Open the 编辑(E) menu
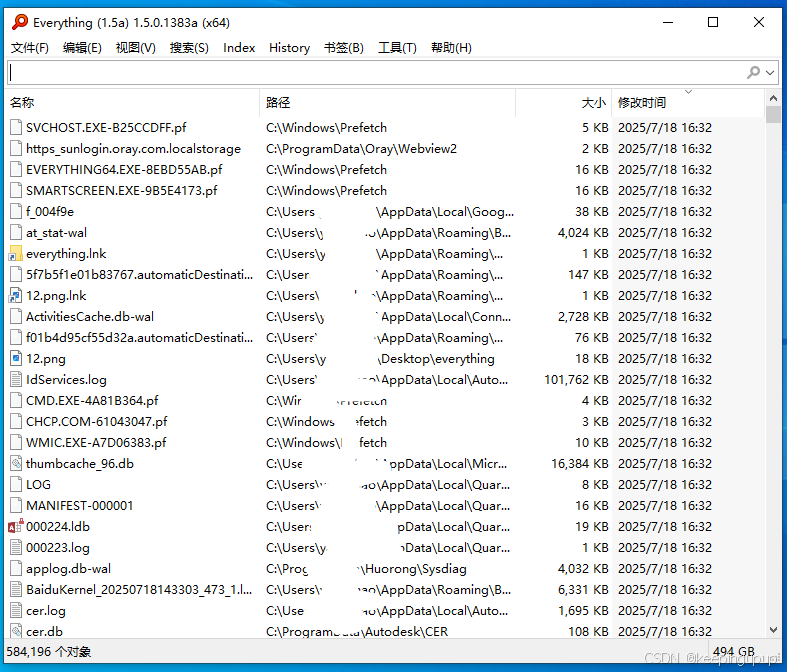Viewport: 787px width, 672px height. [x=82, y=48]
